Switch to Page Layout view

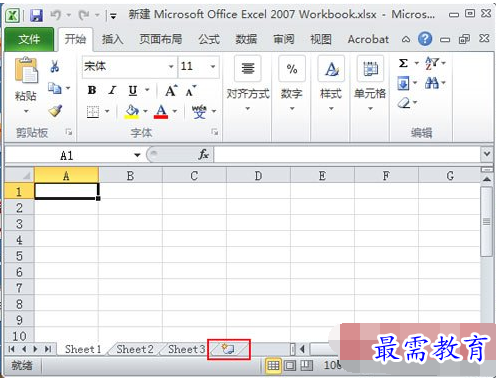coord(290,365)
